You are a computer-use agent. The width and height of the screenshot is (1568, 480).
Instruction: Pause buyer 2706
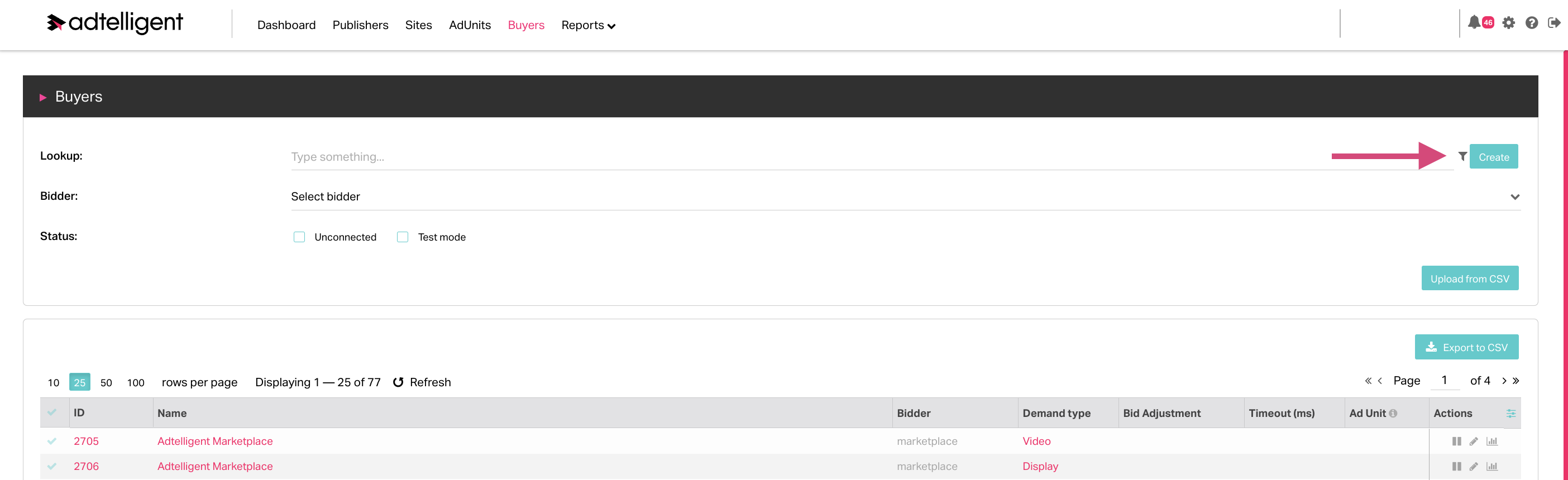tap(1456, 466)
